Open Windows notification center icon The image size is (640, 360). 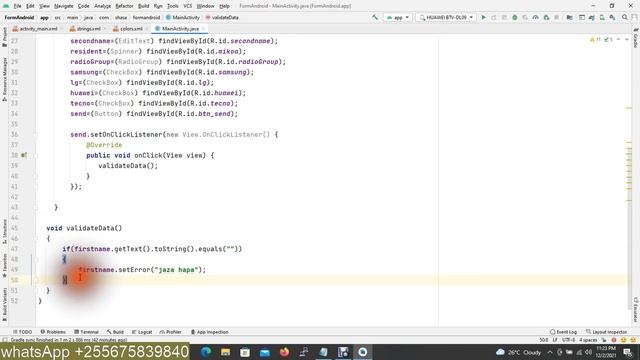tap(629, 352)
